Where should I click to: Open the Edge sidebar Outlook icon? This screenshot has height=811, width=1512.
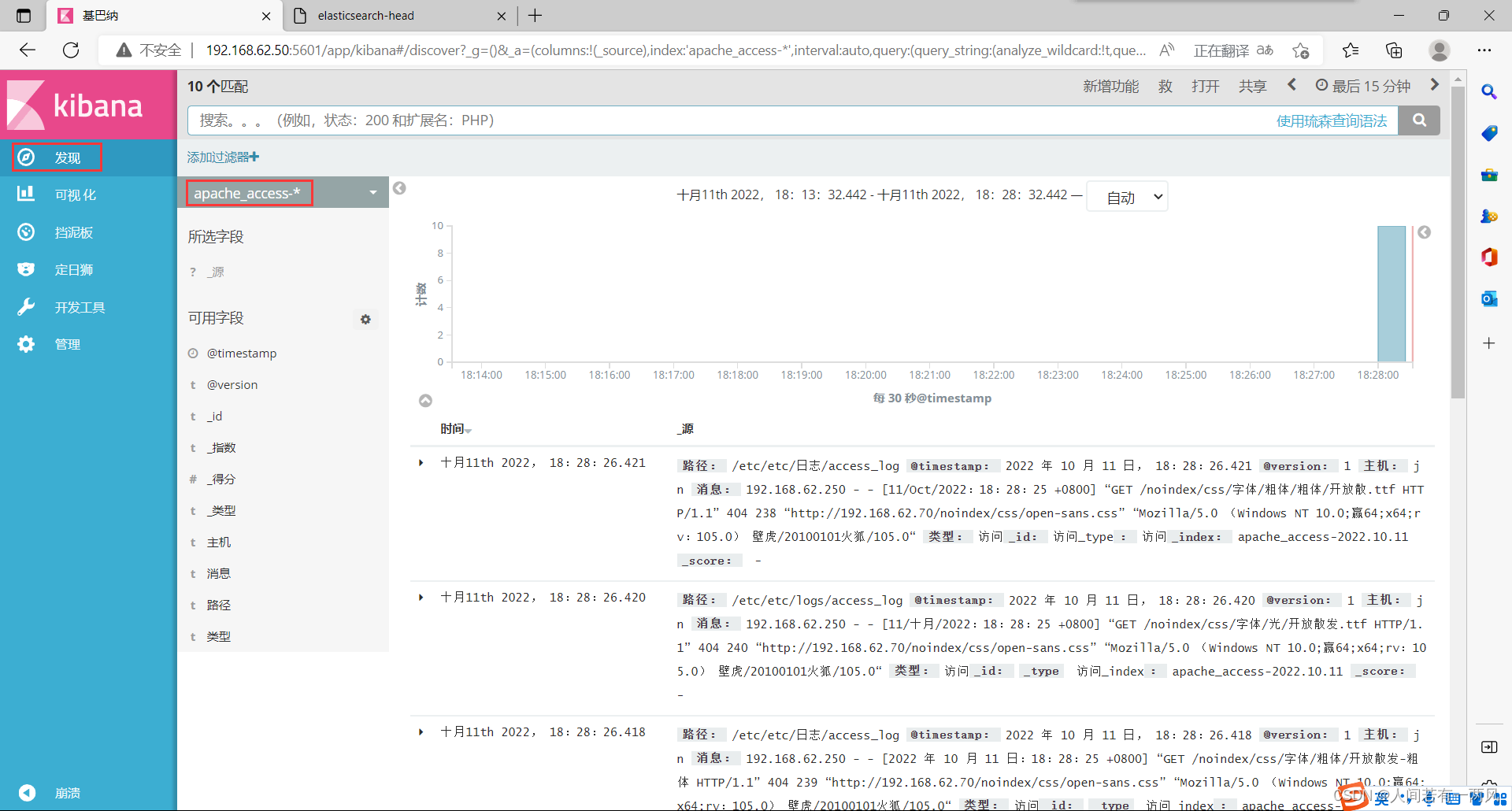point(1488,298)
